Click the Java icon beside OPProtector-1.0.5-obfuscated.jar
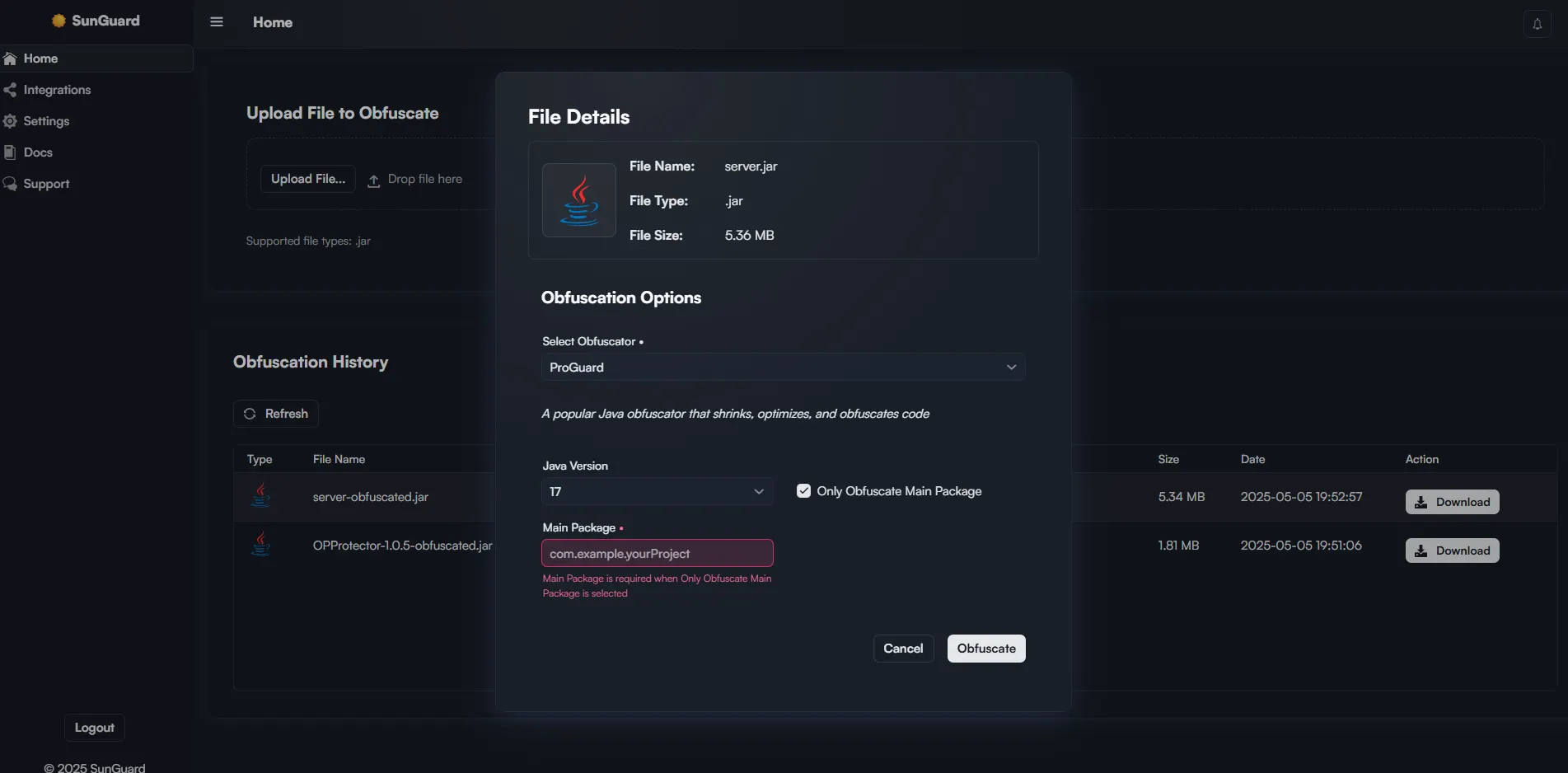This screenshot has width=1568, height=773. click(261, 544)
